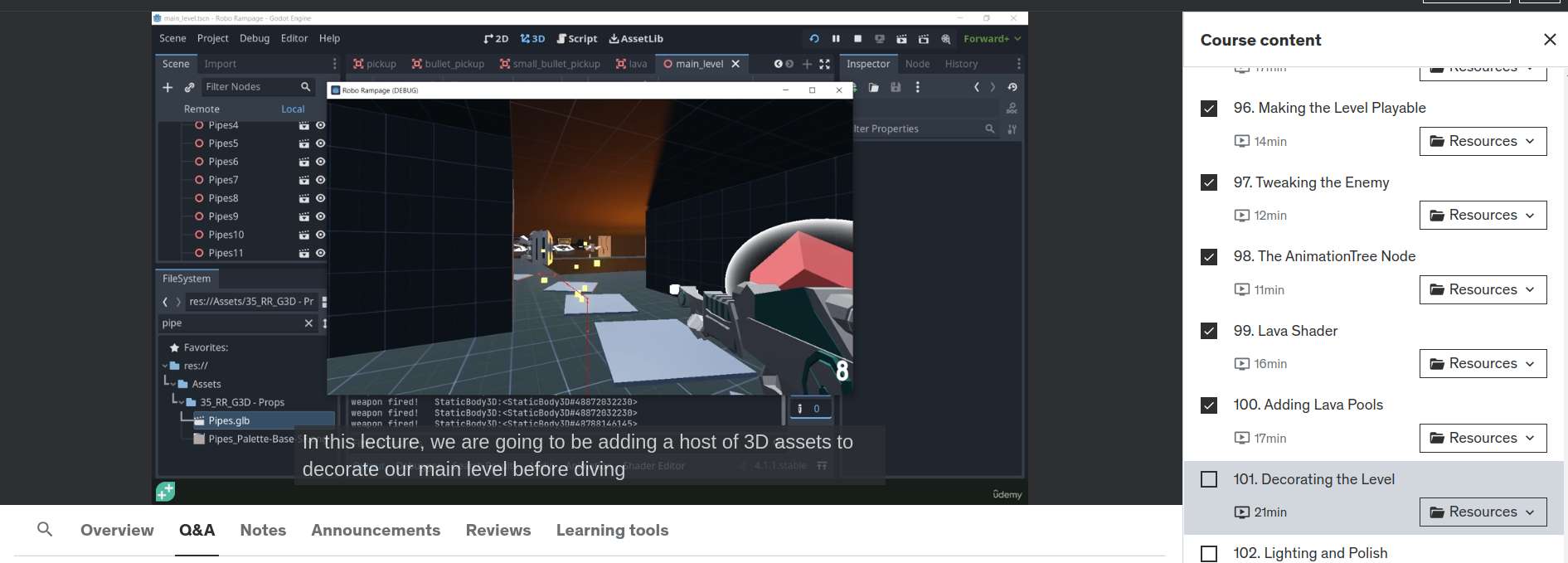Click the Run Current Scene clapper icon
Viewport: 1568px width, 563px height.
pos(901,39)
